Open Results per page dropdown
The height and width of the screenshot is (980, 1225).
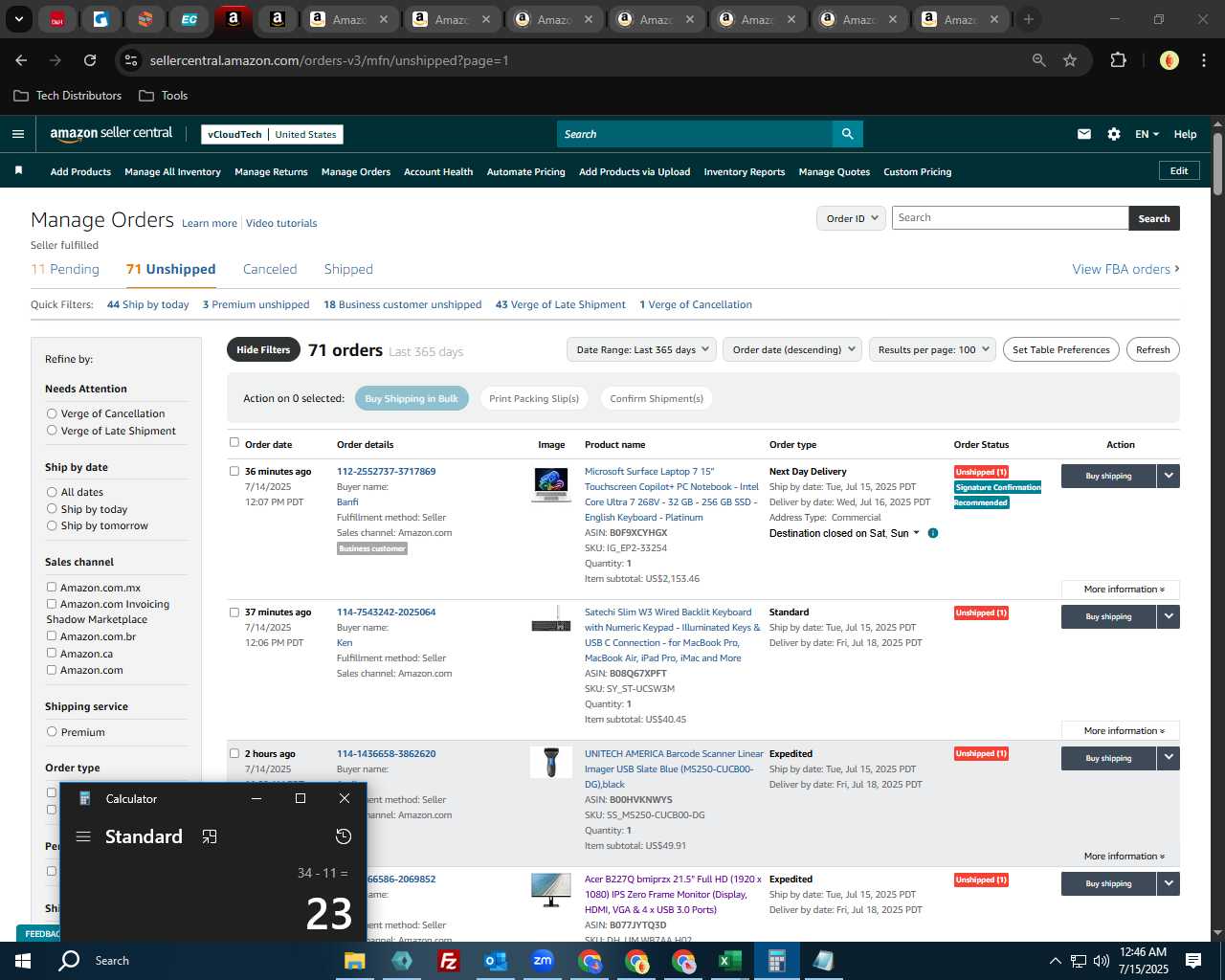point(932,349)
